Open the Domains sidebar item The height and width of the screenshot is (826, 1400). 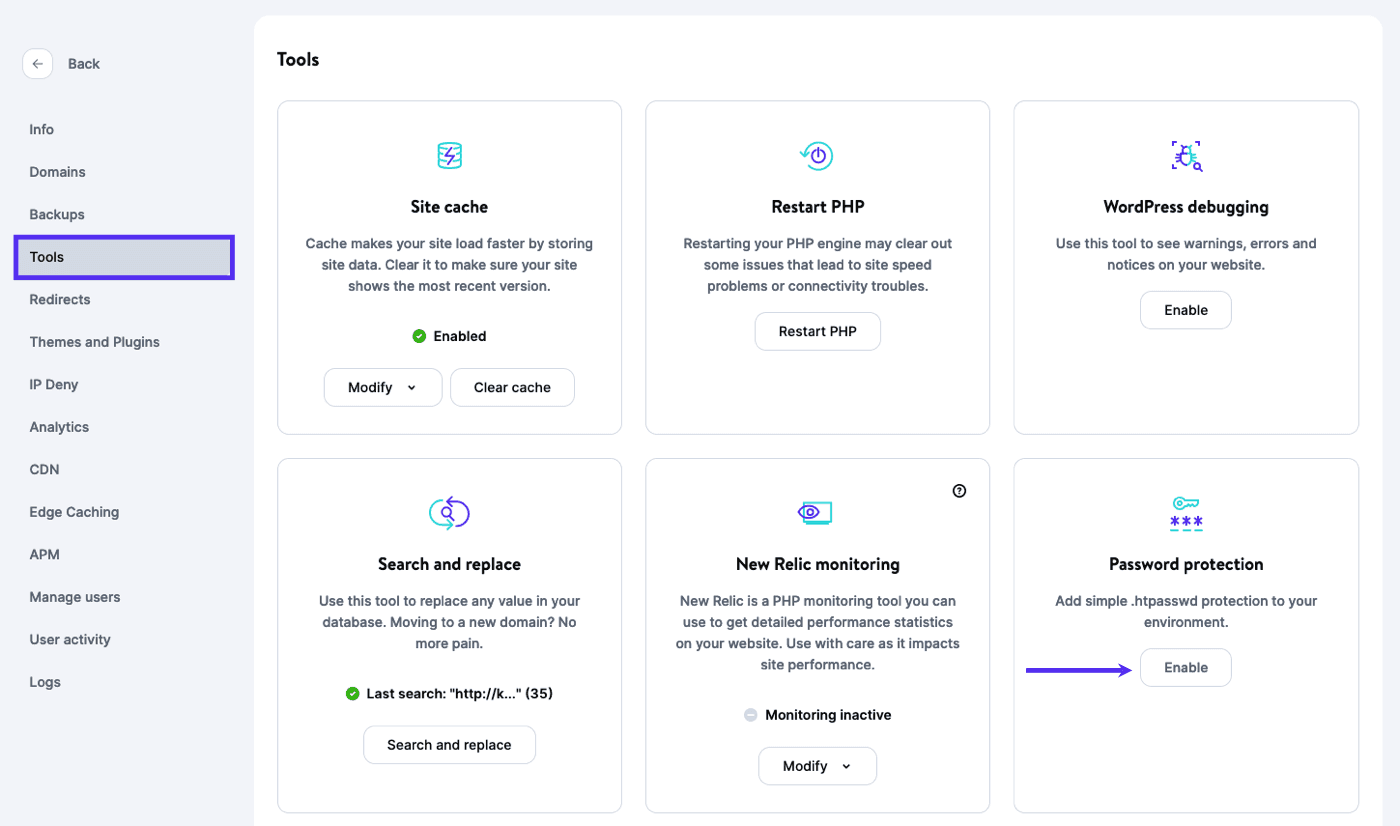57,172
